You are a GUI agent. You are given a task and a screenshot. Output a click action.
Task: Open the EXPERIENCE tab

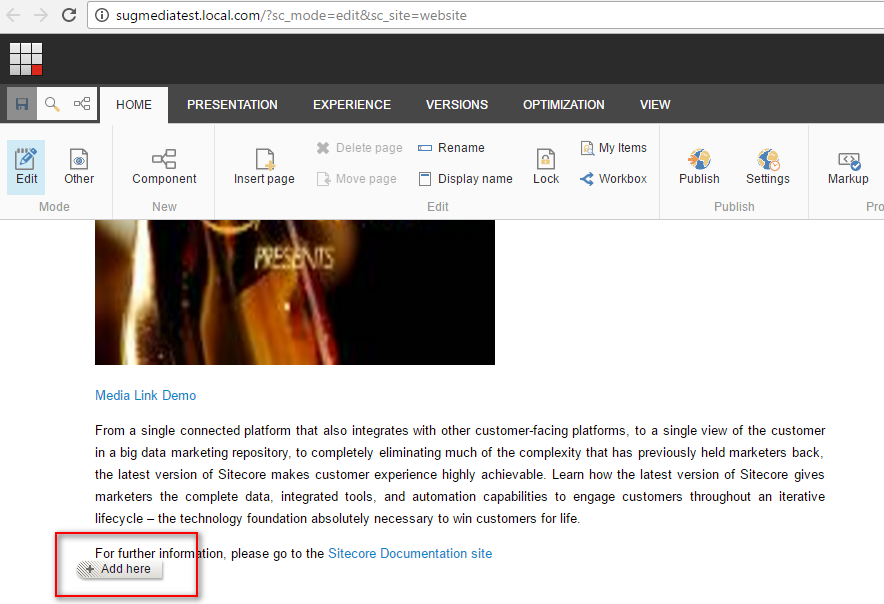pos(352,105)
